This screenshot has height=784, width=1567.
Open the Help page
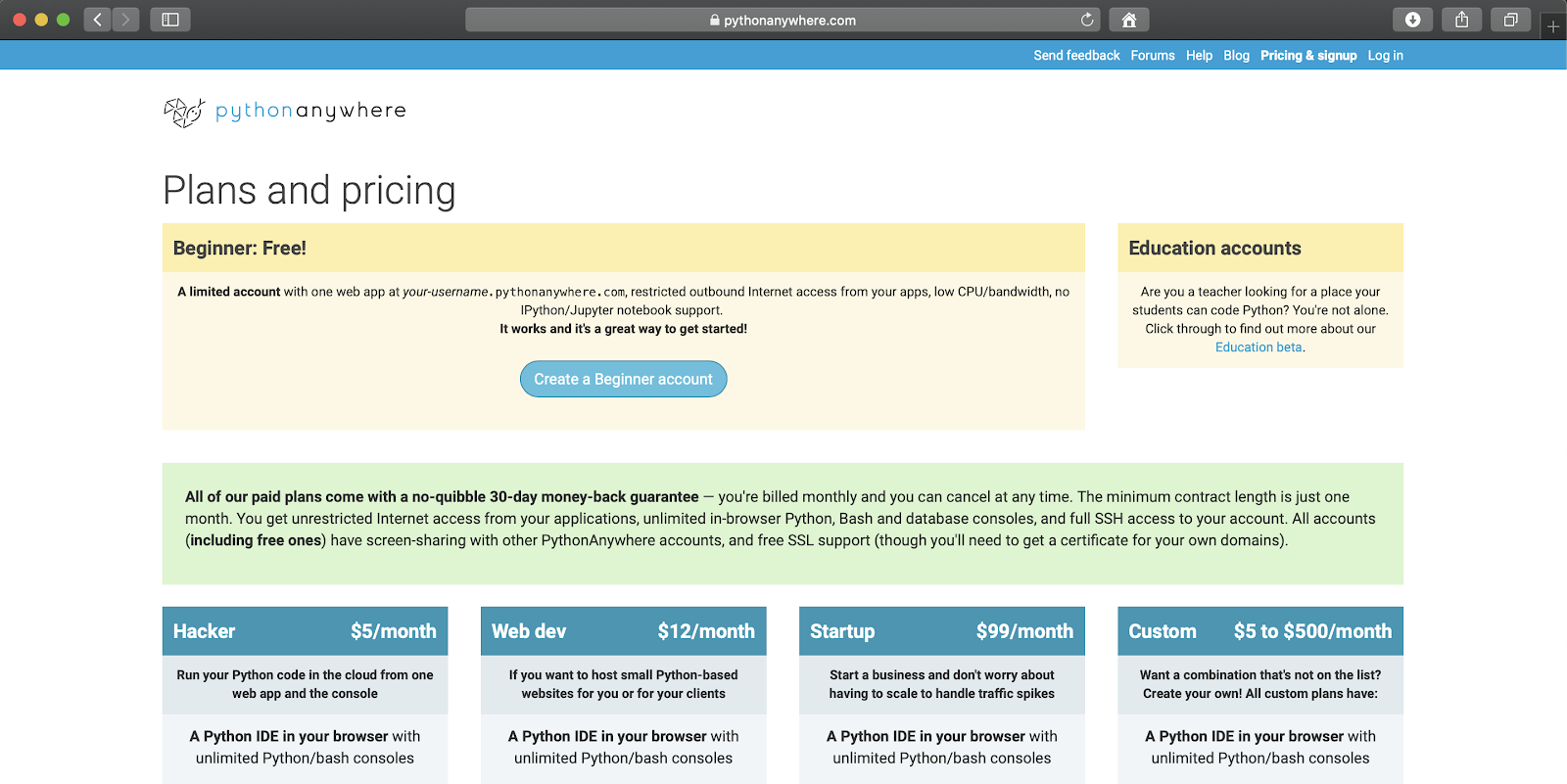tap(1199, 56)
